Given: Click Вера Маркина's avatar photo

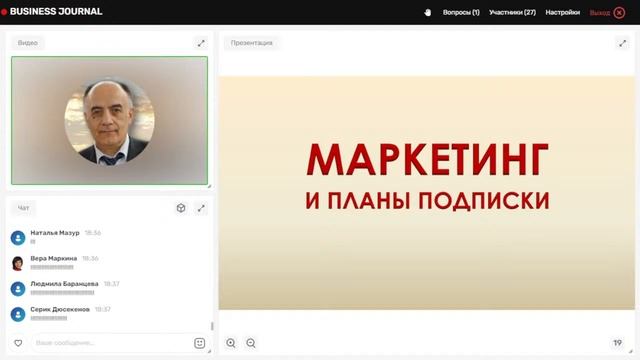Looking at the screenshot, I should coord(18,263).
